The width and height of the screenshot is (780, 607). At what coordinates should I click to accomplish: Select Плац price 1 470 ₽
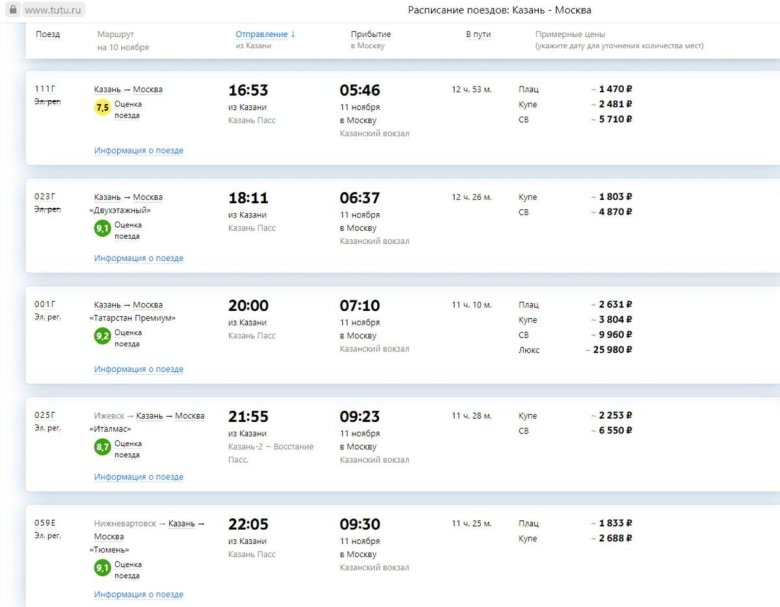[x=615, y=89]
